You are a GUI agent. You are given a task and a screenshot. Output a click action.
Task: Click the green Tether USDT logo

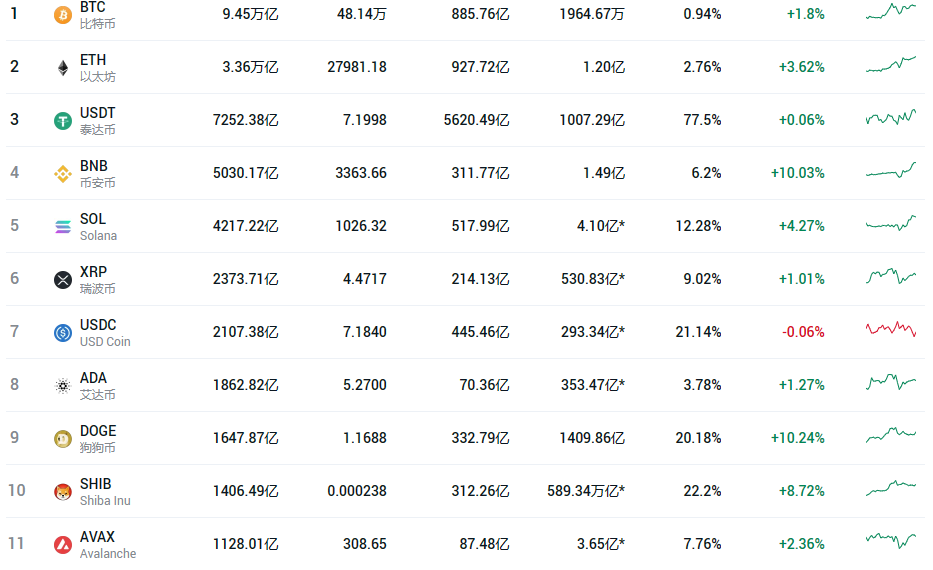point(62,121)
